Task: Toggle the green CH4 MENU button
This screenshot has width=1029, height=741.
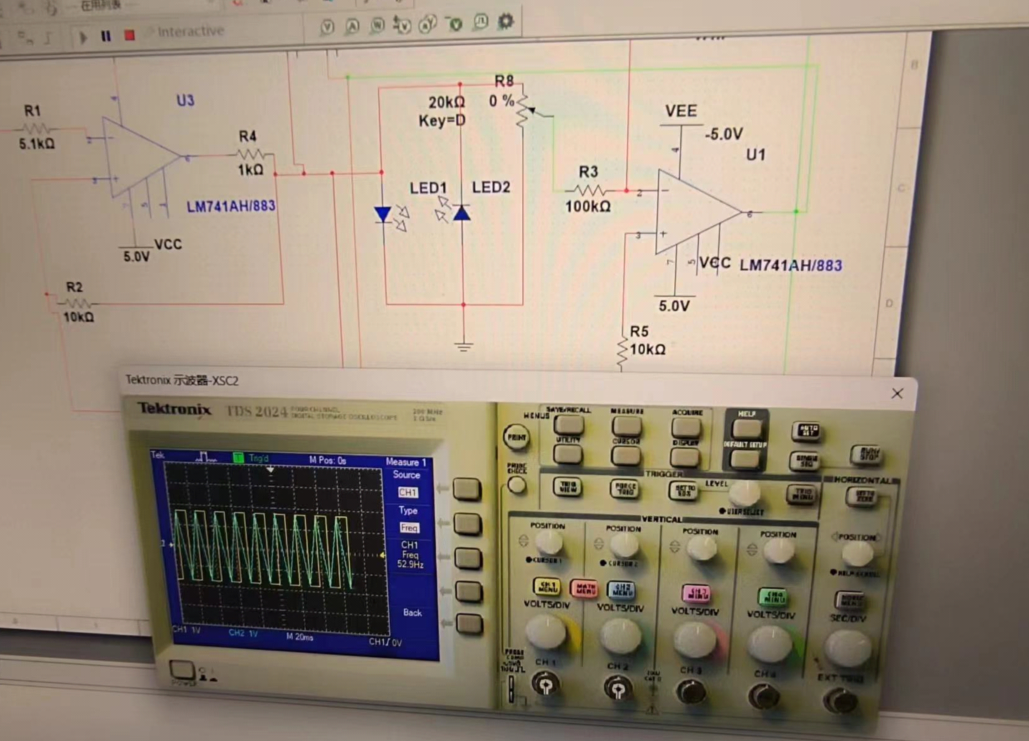Action: click(773, 597)
